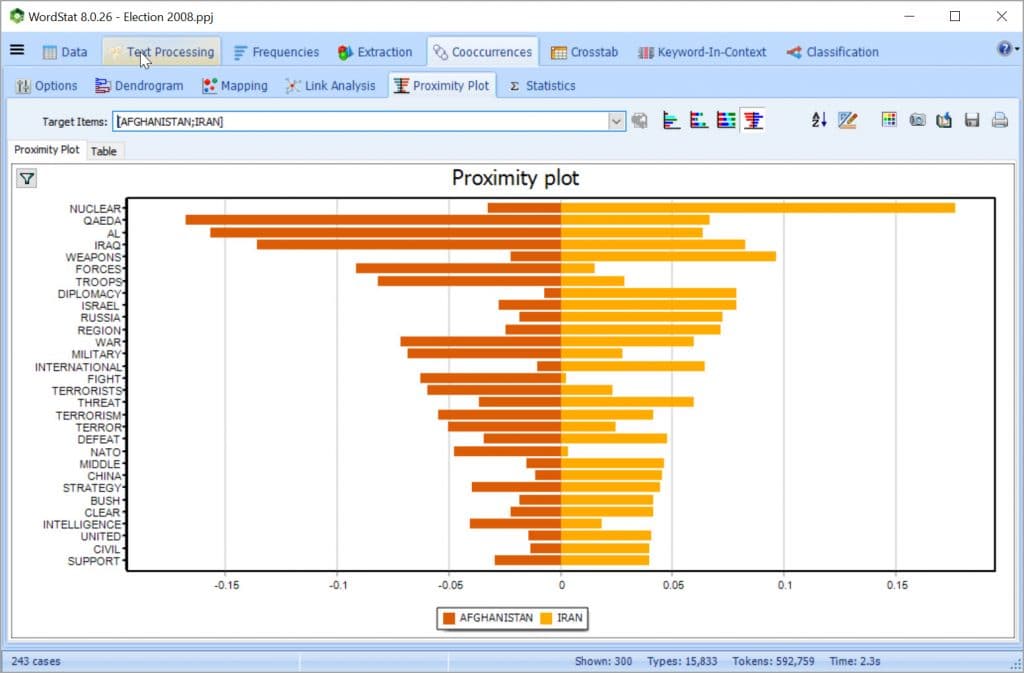Viewport: 1024px width, 673px height.
Task: Open the filter funnel icon above the plot
Action: [24, 177]
